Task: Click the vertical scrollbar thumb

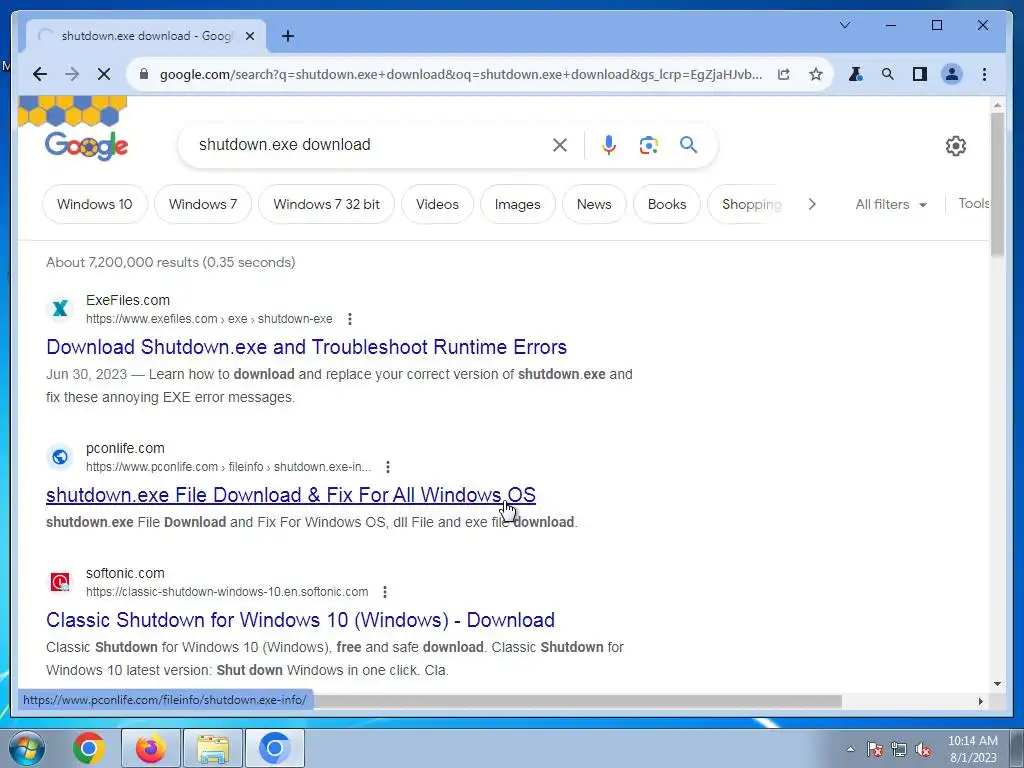Action: 997,184
